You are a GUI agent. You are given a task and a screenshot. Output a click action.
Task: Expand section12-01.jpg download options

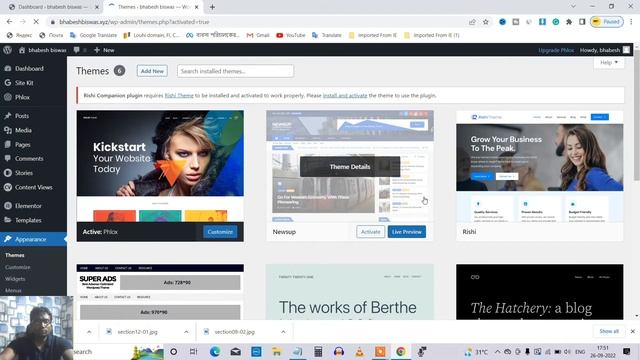pyautogui.click(x=186, y=332)
